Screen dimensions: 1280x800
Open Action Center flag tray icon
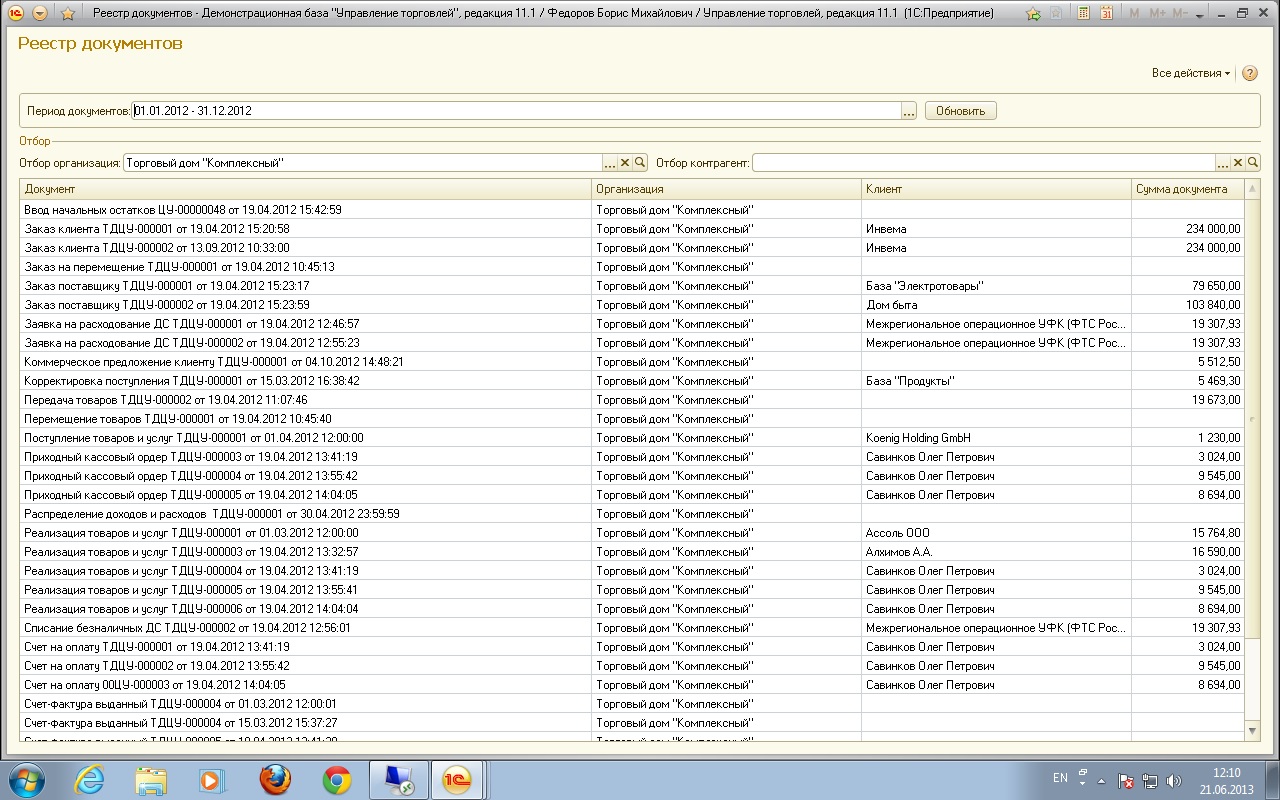(1124, 780)
